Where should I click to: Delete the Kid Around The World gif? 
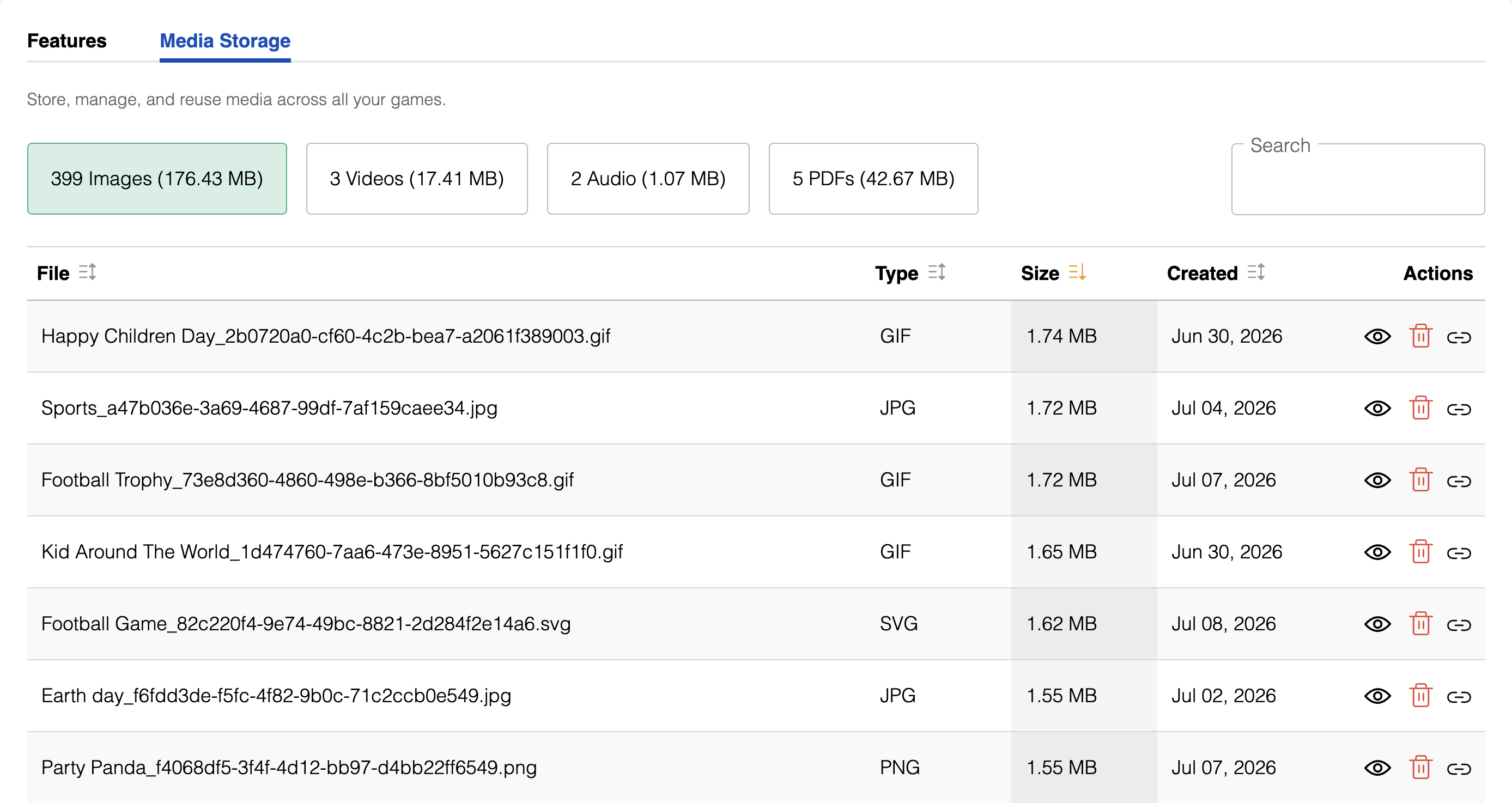coord(1420,551)
